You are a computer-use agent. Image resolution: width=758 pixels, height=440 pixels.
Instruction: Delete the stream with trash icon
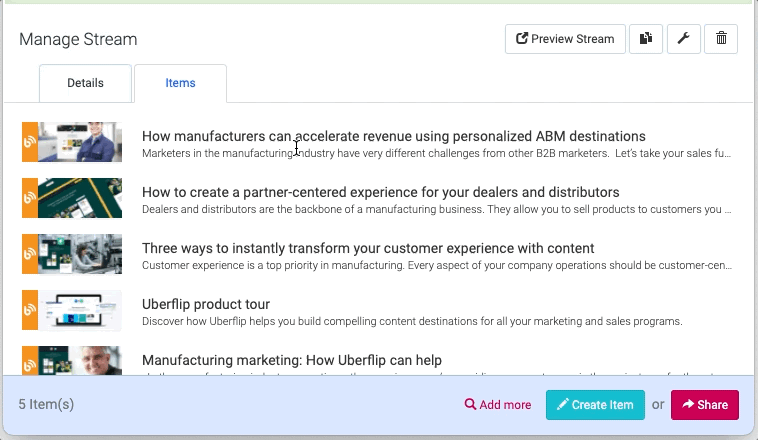coord(721,39)
